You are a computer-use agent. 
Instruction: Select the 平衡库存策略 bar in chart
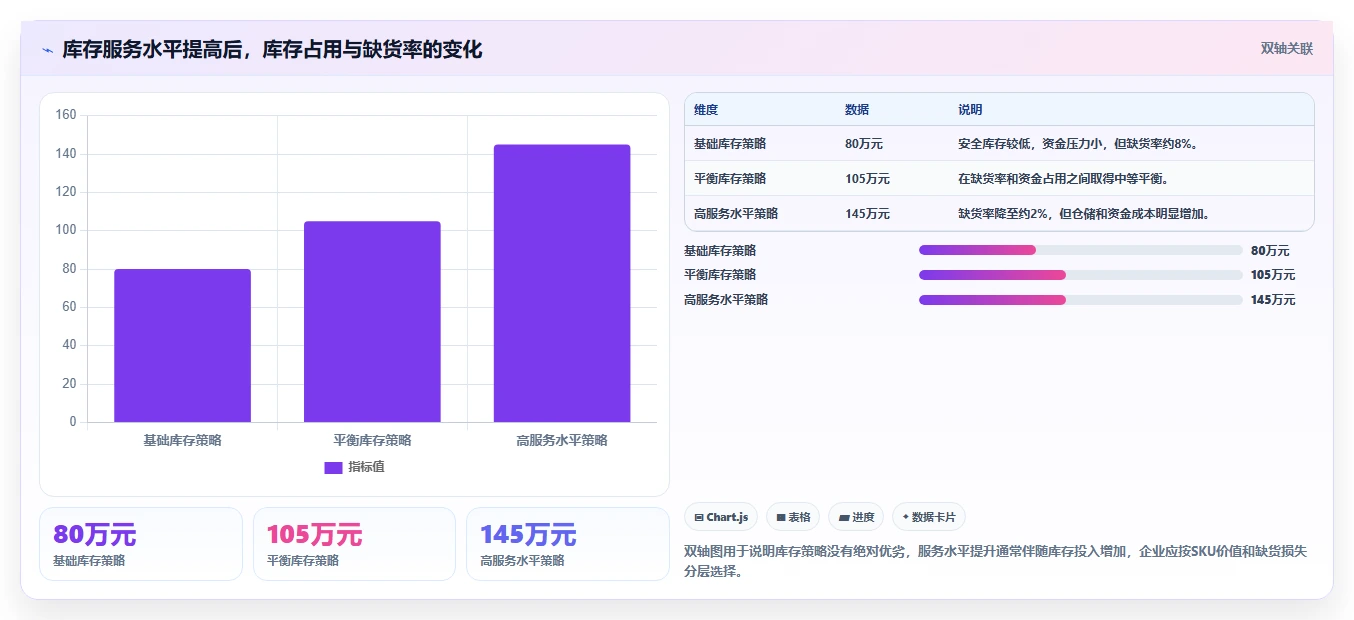coord(372,321)
